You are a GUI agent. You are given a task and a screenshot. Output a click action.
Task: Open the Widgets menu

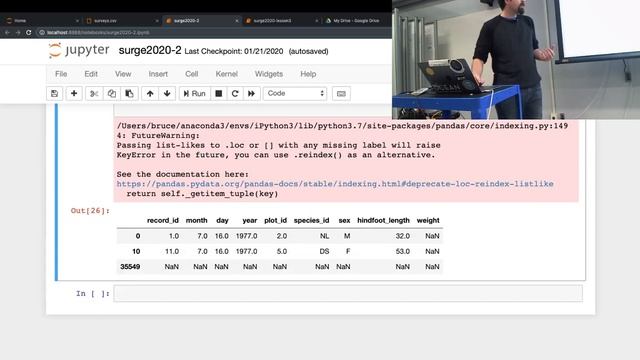tap(269, 74)
